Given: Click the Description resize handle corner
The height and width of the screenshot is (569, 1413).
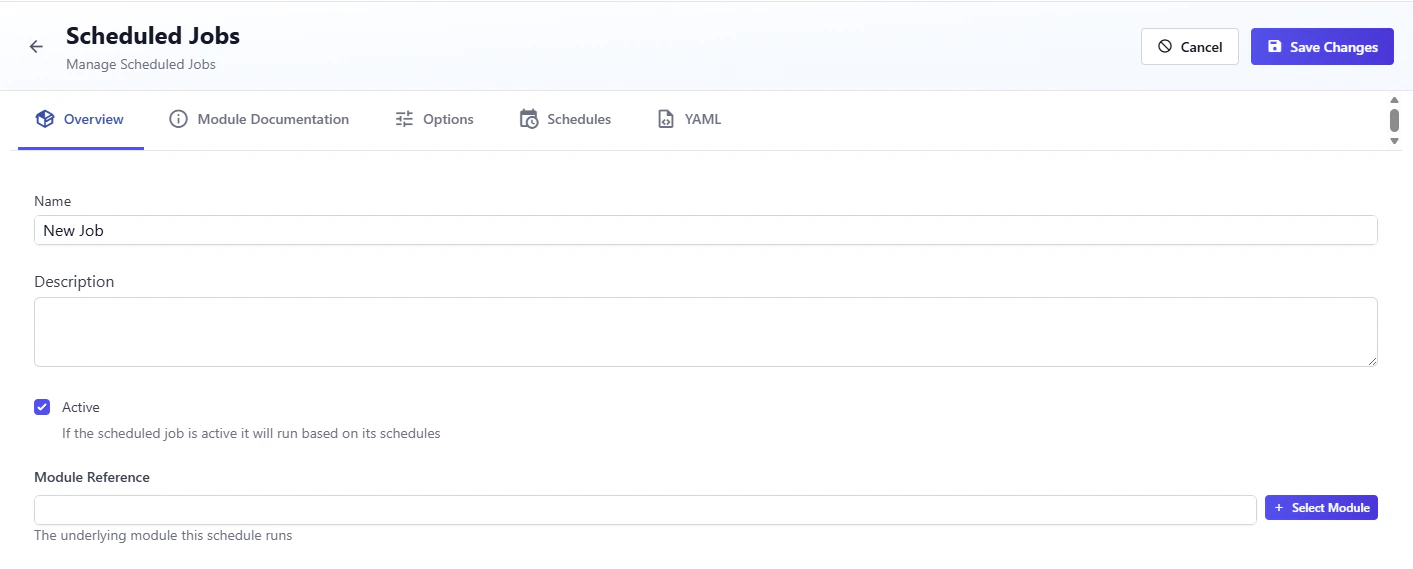Looking at the screenshot, I should 1372,361.
